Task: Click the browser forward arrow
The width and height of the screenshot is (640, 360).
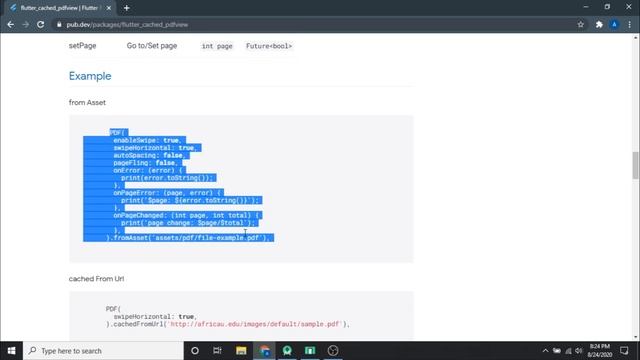Action: coord(25,24)
